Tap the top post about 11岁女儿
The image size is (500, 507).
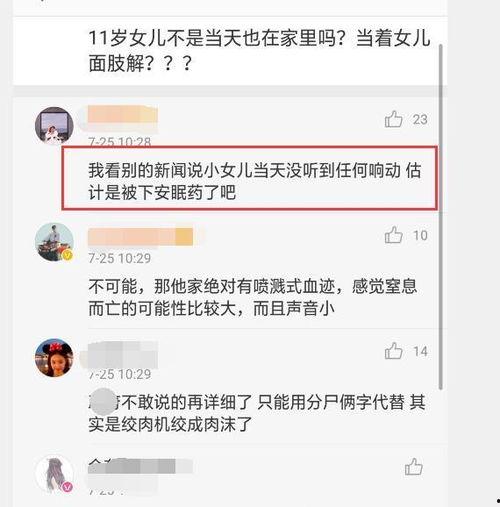[259, 51]
